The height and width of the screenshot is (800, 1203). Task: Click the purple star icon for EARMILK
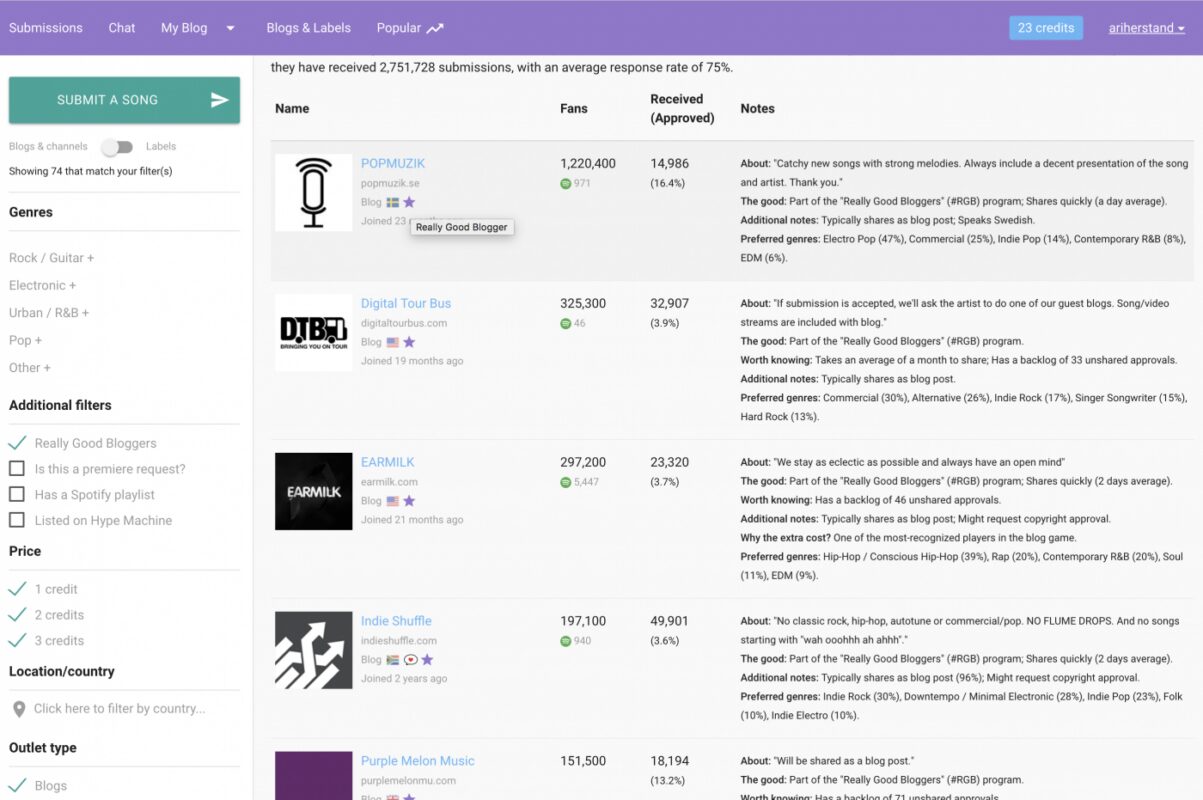(409, 501)
